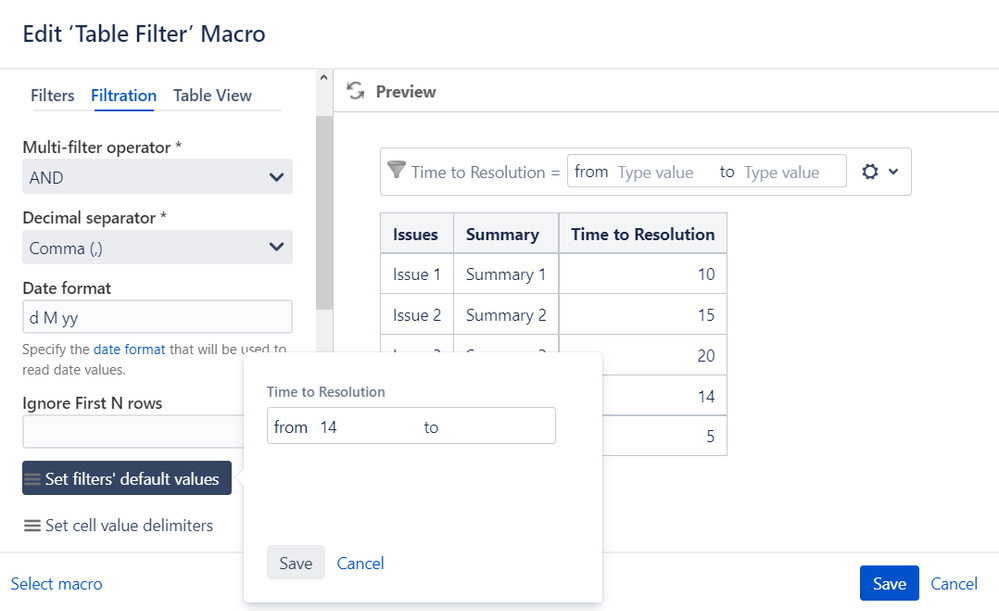The width and height of the screenshot is (999, 611).
Task: Open the Table View tab
Action: 212,96
